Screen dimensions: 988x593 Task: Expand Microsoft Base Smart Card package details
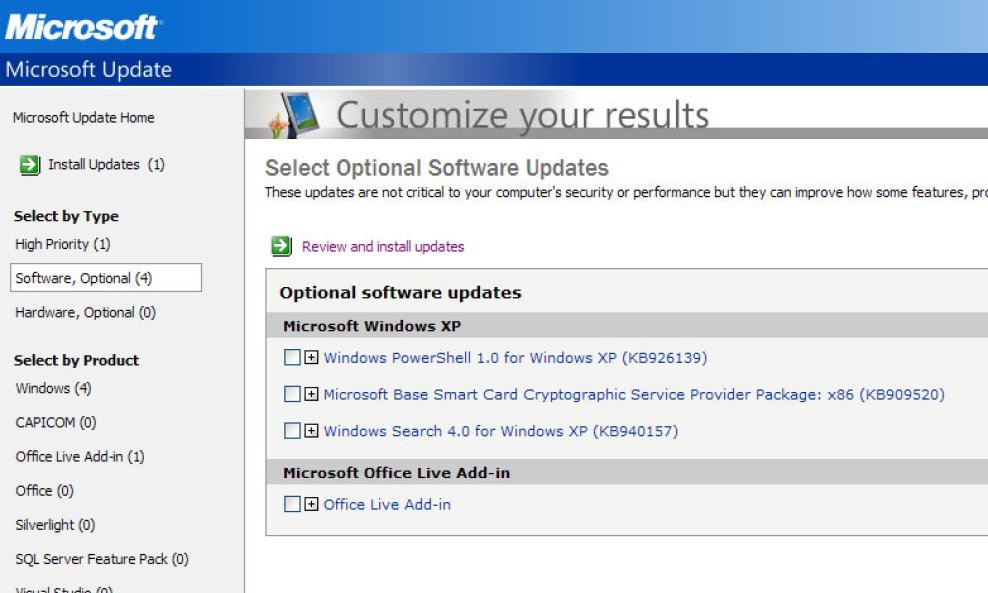311,394
